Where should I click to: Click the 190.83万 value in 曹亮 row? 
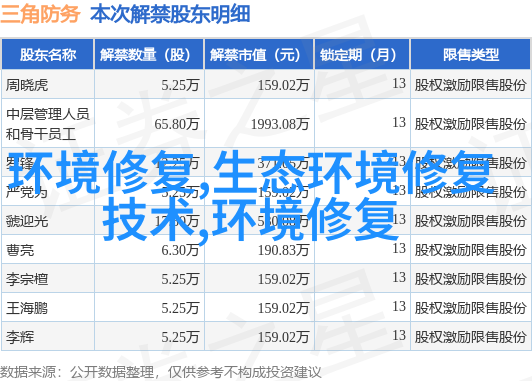pyautogui.click(x=283, y=250)
